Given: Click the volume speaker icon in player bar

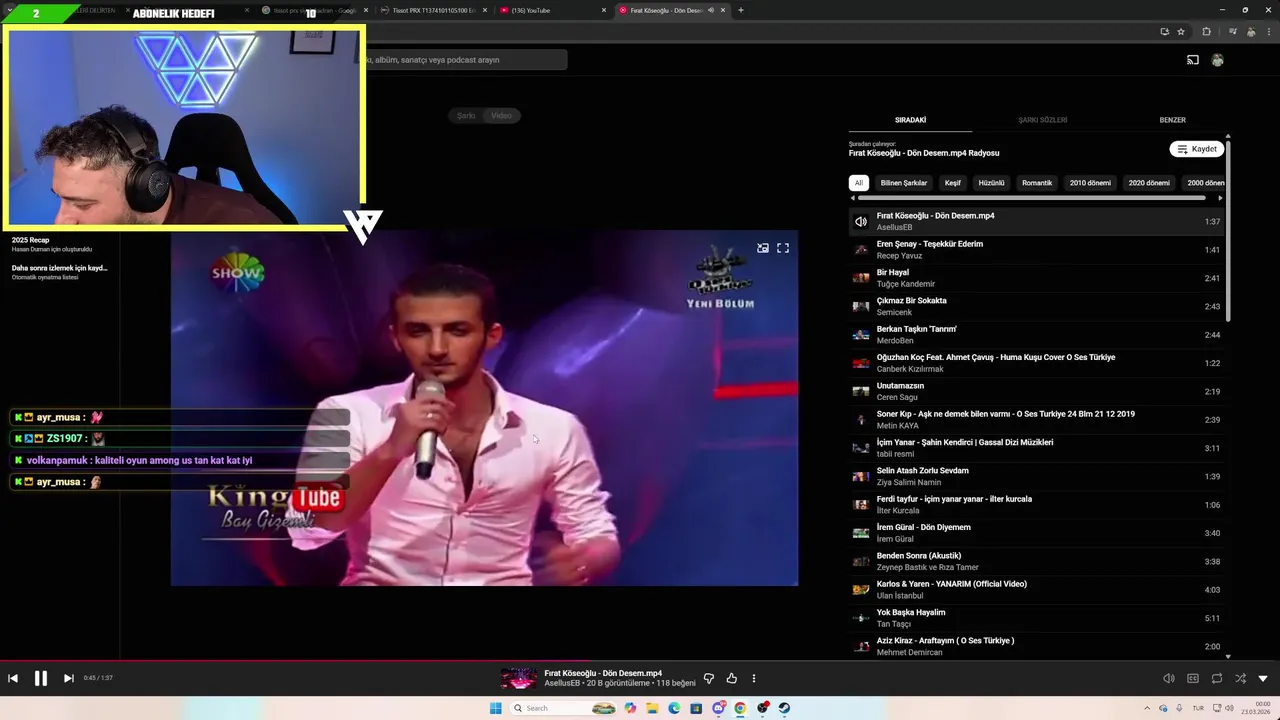Looking at the screenshot, I should pyautogui.click(x=1168, y=678).
